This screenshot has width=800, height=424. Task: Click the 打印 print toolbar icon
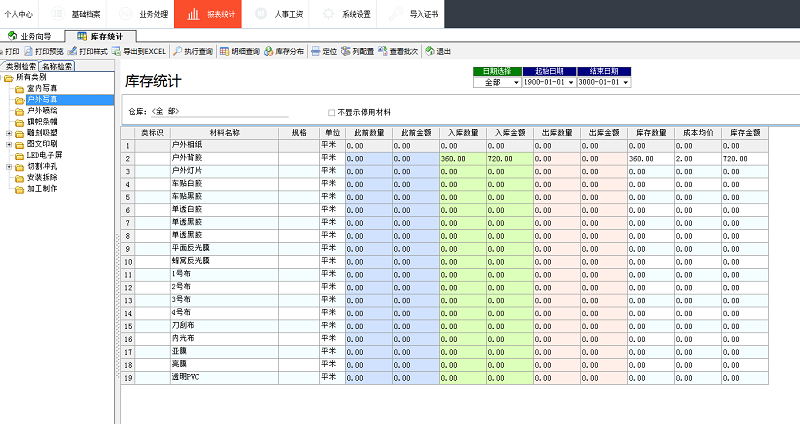coord(10,50)
